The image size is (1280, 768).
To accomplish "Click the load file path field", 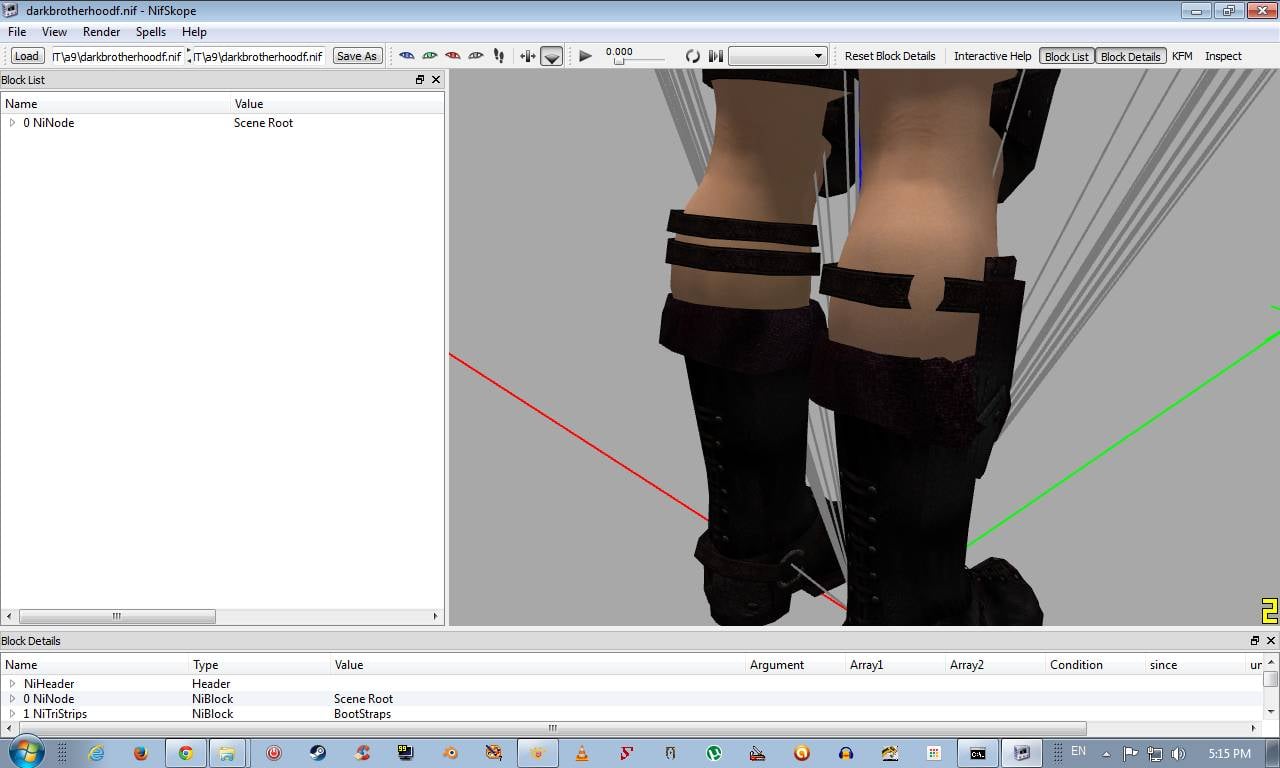I will (x=117, y=56).
